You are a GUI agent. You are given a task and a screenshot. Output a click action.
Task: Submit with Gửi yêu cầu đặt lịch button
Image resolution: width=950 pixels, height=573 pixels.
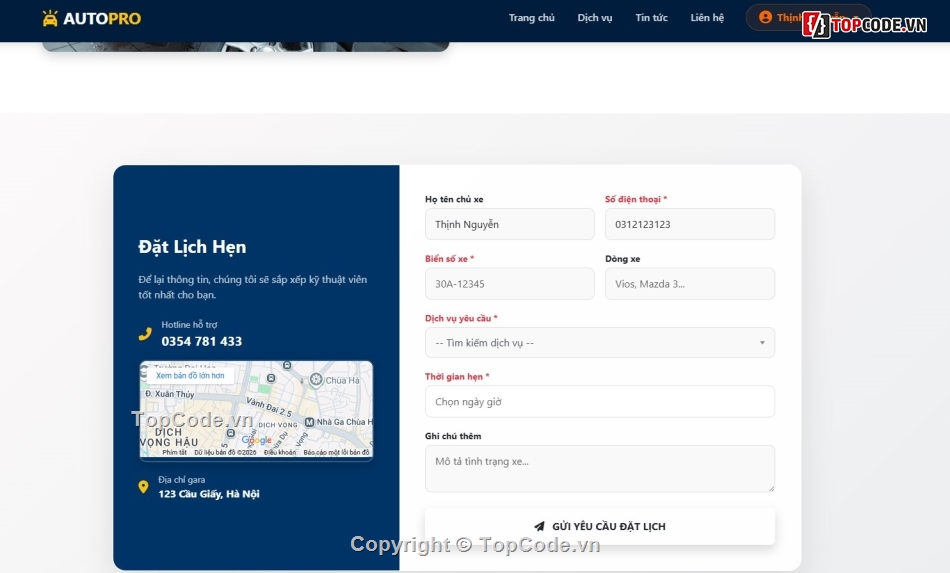click(x=600, y=526)
